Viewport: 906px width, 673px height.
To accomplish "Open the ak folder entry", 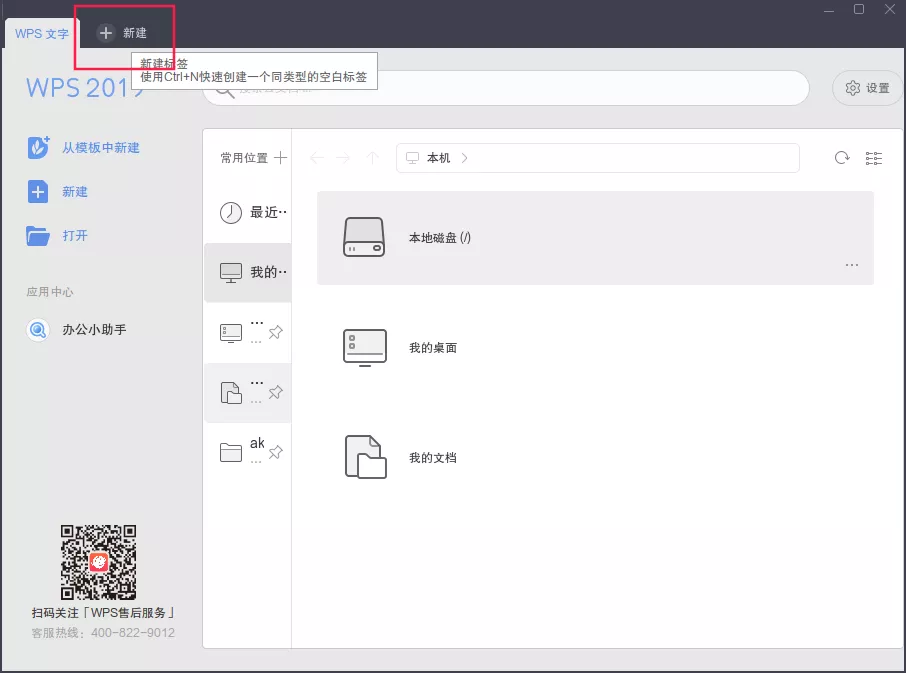I will [247, 452].
